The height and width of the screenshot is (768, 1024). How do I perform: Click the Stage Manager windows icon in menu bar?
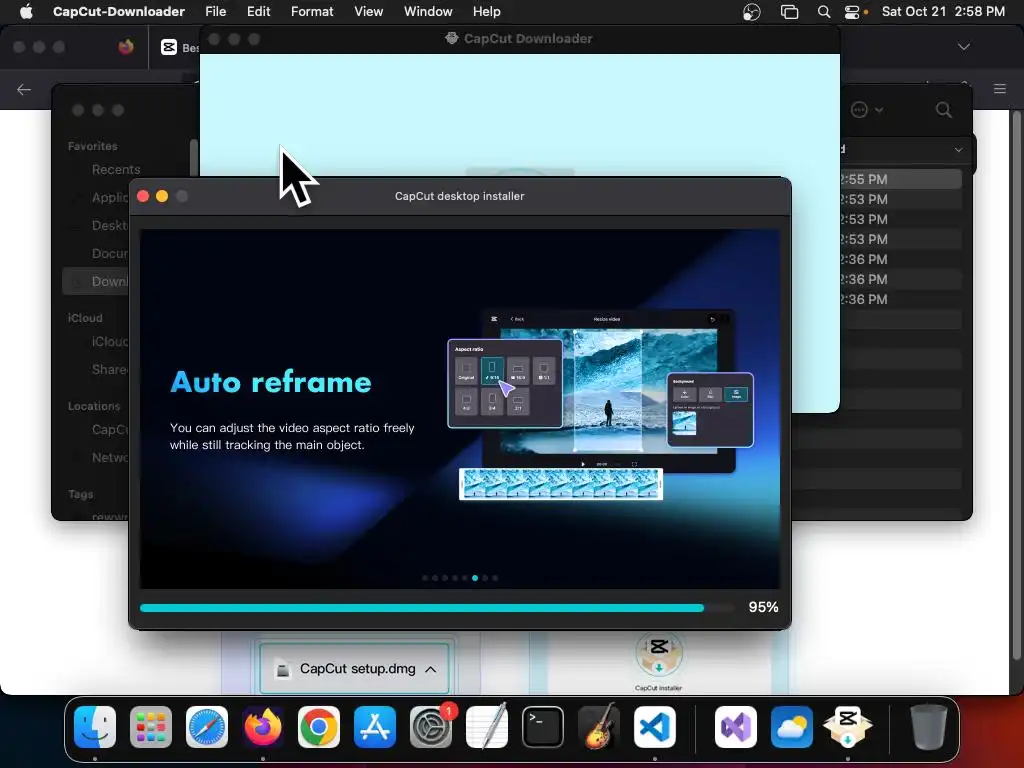click(790, 12)
